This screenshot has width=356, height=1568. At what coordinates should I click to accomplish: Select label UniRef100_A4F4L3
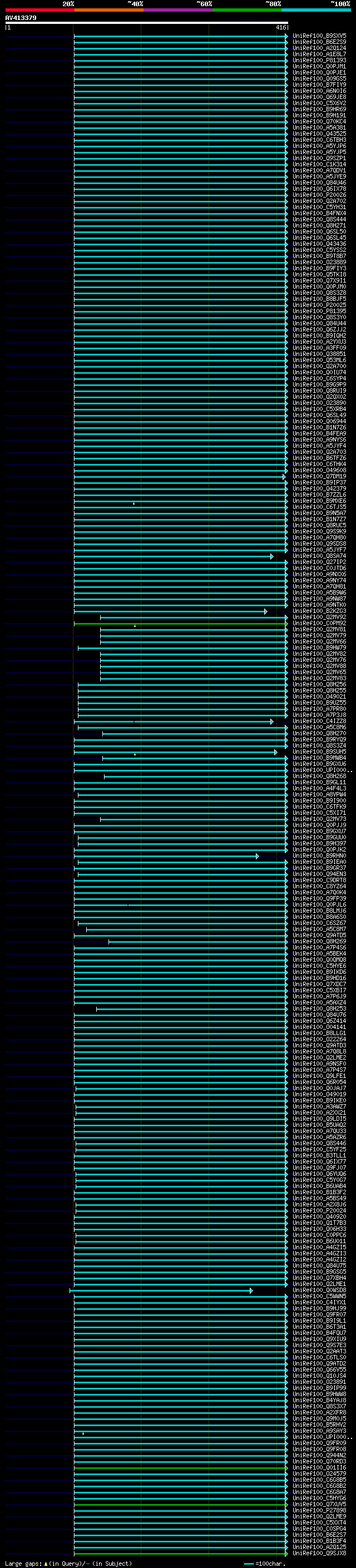(x=319, y=789)
